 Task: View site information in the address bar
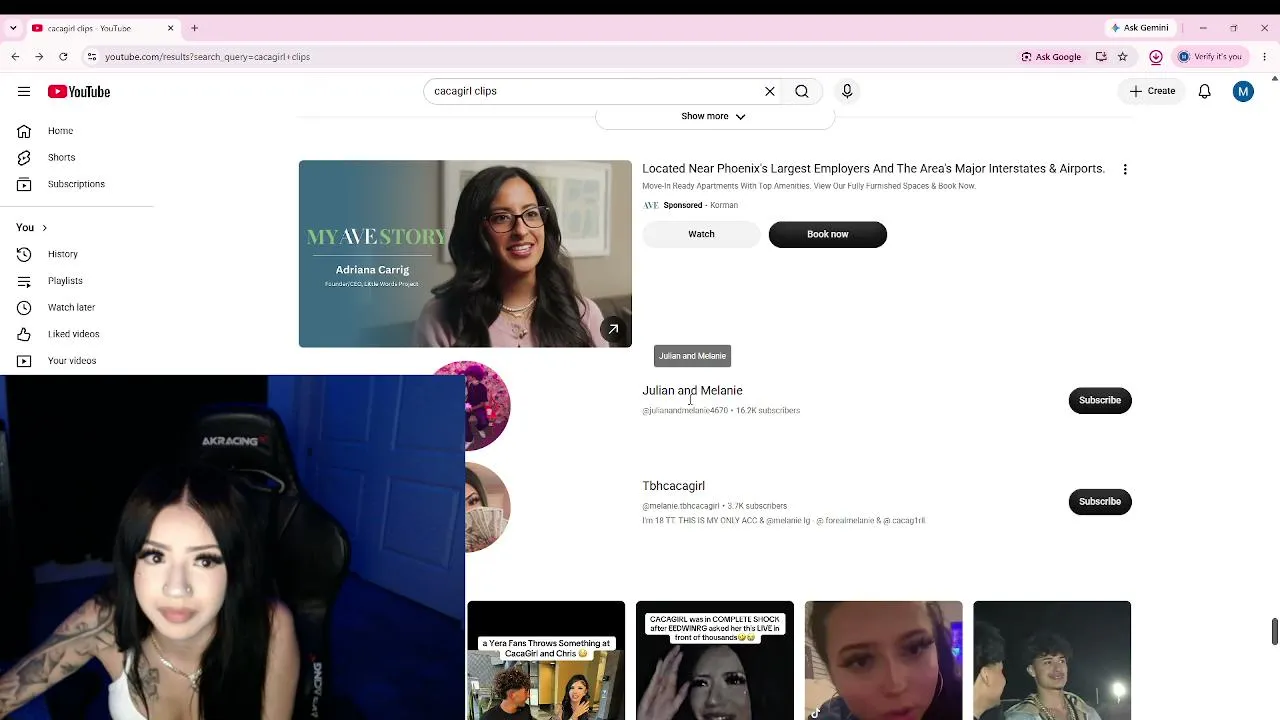pos(91,57)
